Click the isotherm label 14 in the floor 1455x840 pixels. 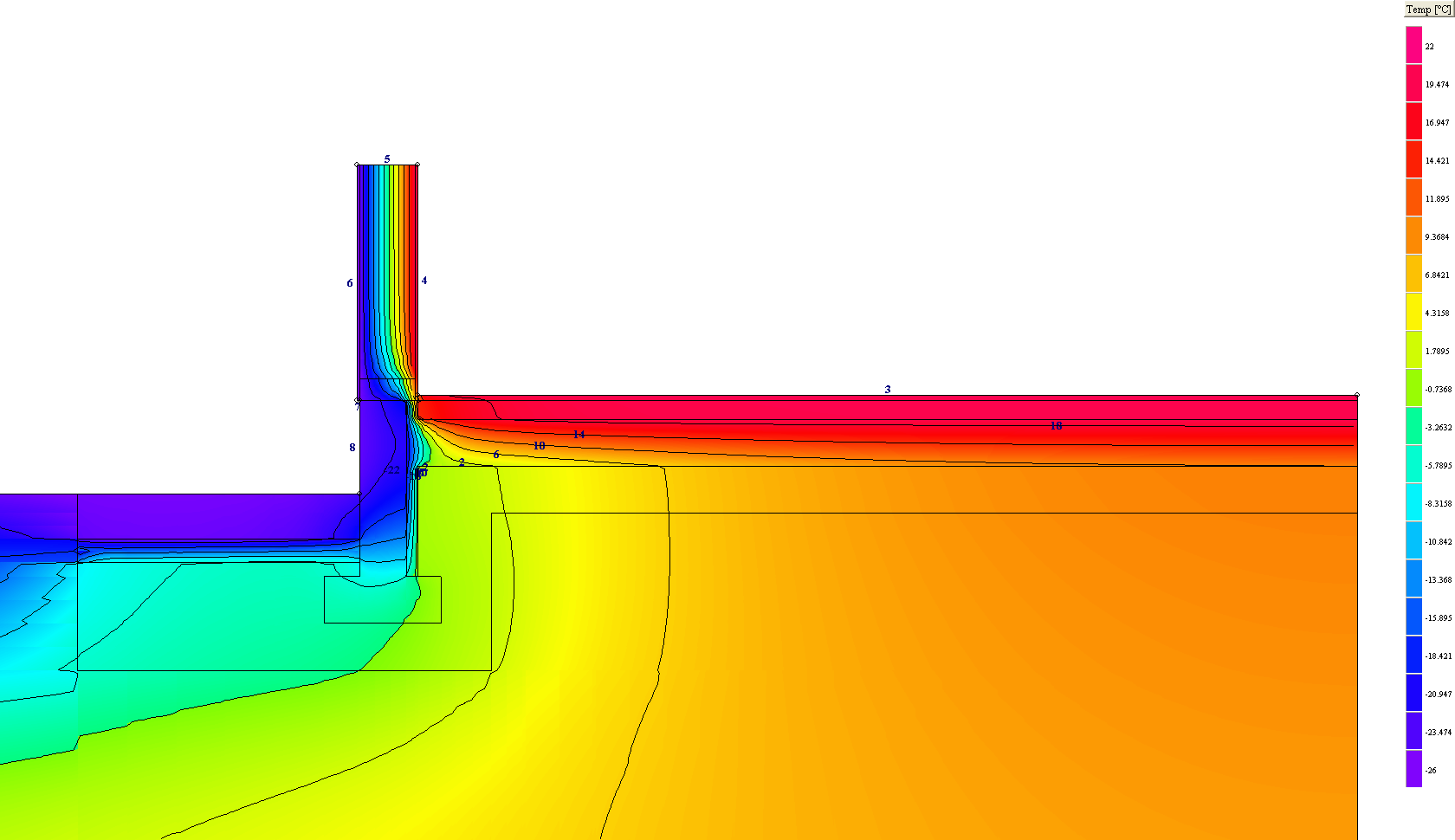click(x=579, y=435)
